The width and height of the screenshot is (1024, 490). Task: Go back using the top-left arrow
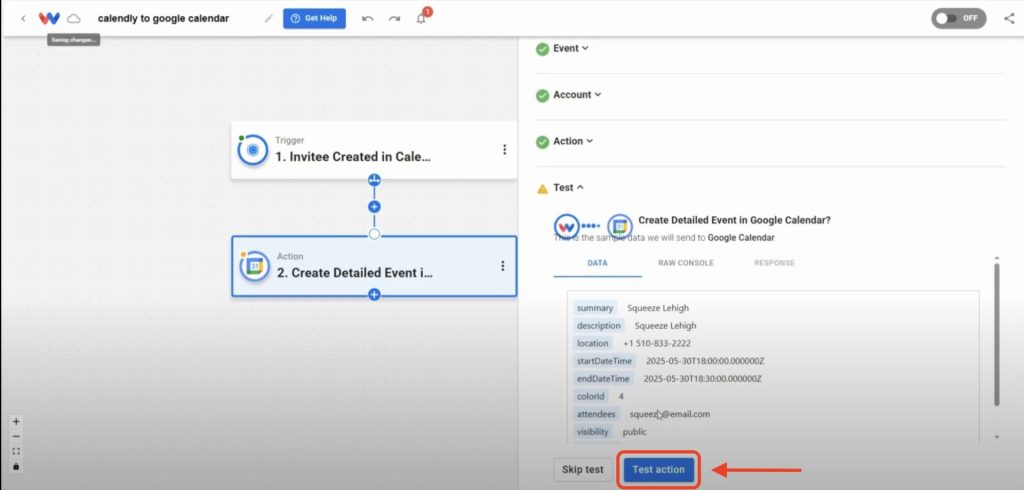24,18
